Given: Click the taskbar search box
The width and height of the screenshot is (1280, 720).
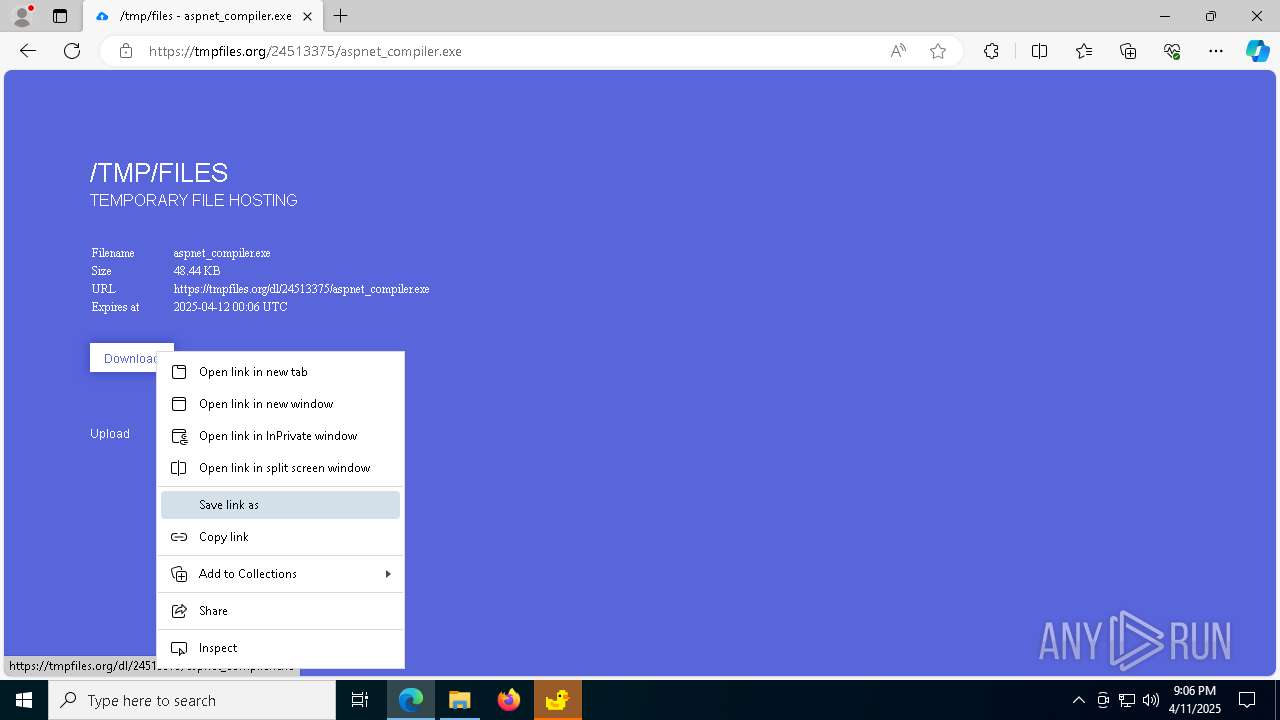Looking at the screenshot, I should coord(192,700).
